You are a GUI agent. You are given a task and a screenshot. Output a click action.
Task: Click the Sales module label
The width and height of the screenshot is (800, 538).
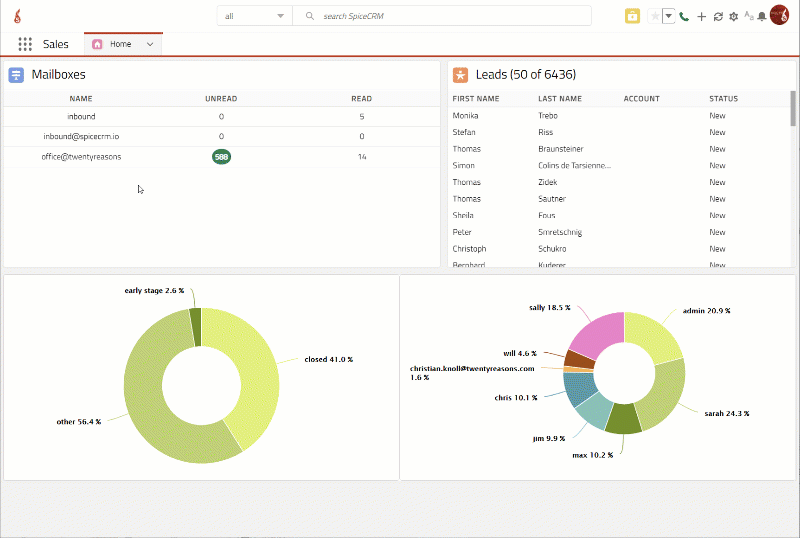[56, 44]
